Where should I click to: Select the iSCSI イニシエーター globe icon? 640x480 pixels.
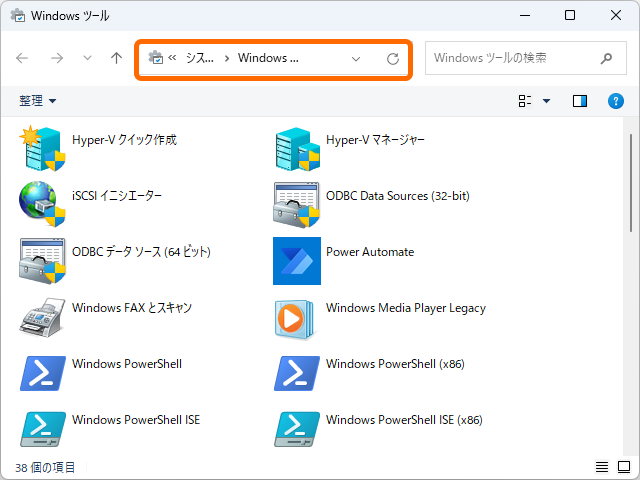(42, 204)
